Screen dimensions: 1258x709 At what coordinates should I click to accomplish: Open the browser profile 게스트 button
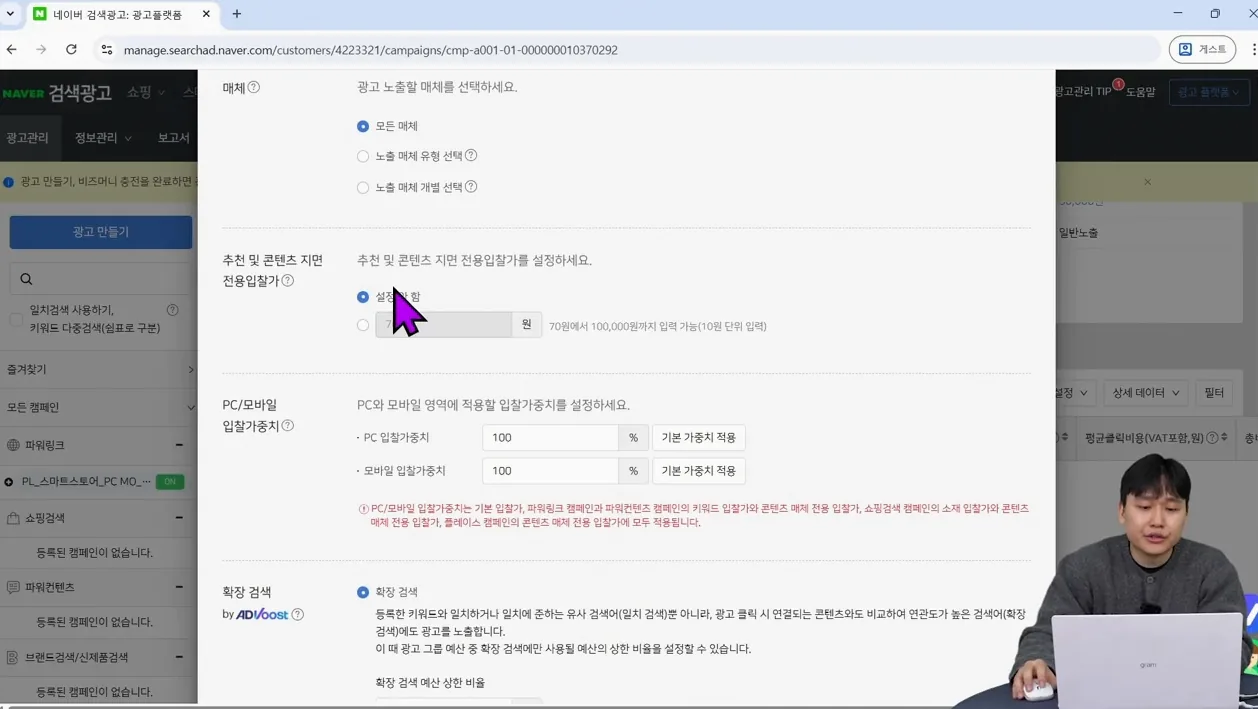pos(1202,49)
